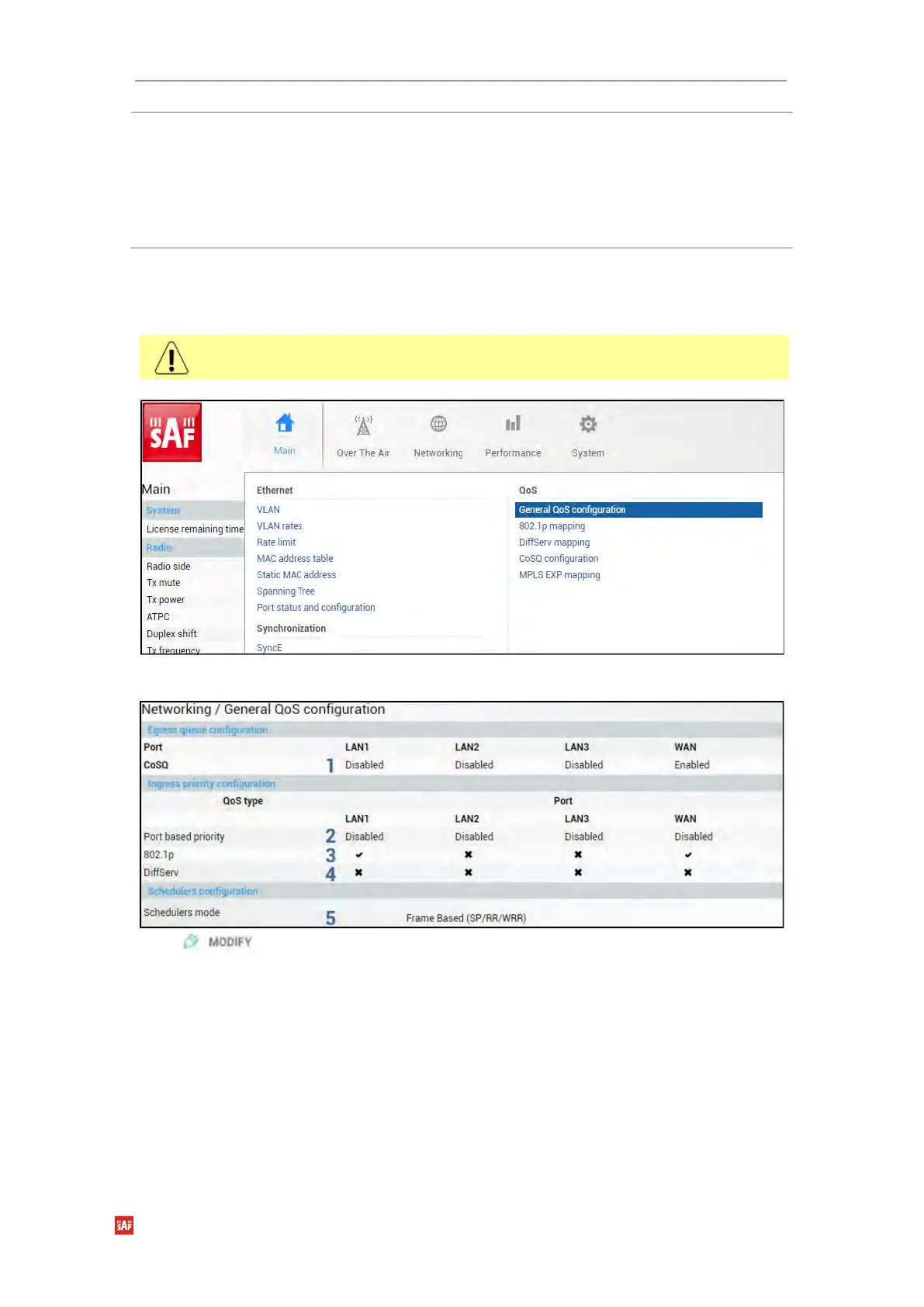Click CoSQ configuration link
924x1307 pixels.
click(x=559, y=559)
